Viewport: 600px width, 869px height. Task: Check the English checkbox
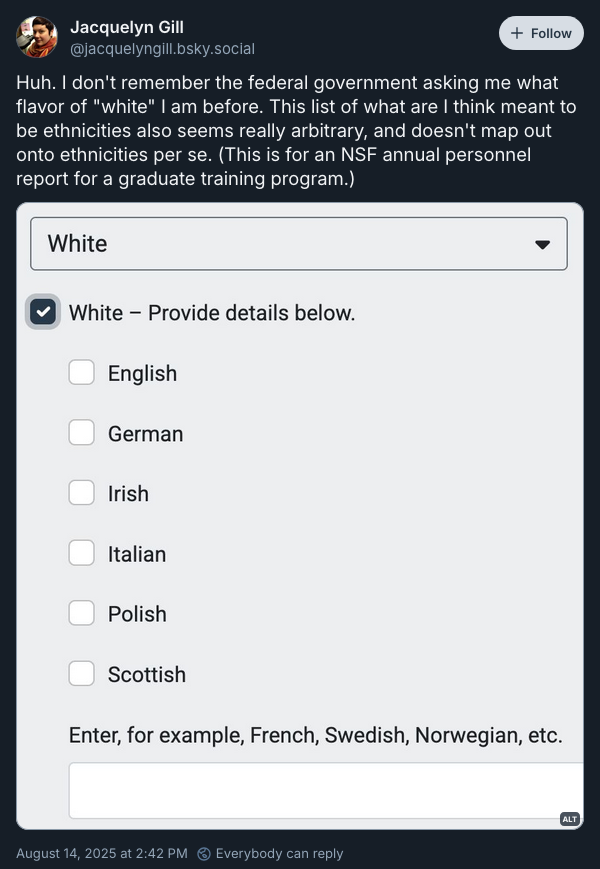tap(81, 372)
